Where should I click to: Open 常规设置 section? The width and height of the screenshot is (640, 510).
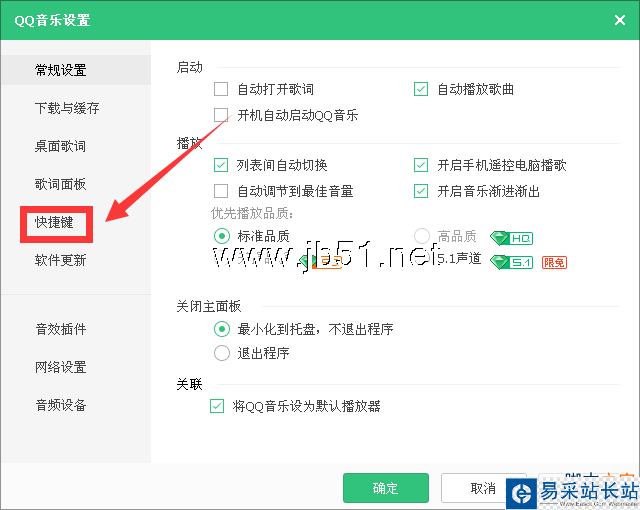[76, 70]
